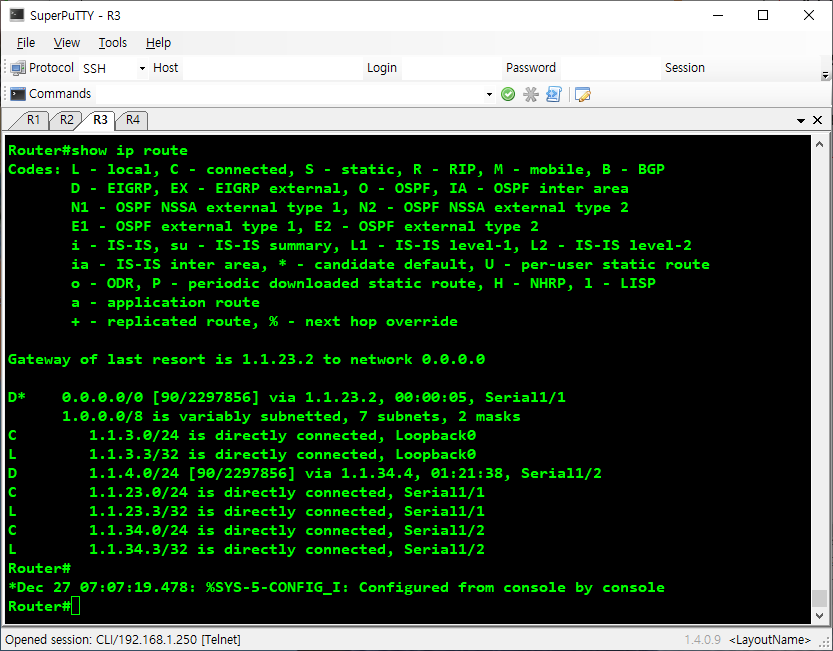Click the SuperPuTTY title bar icon
This screenshot has width=833, height=651.
click(x=16, y=15)
